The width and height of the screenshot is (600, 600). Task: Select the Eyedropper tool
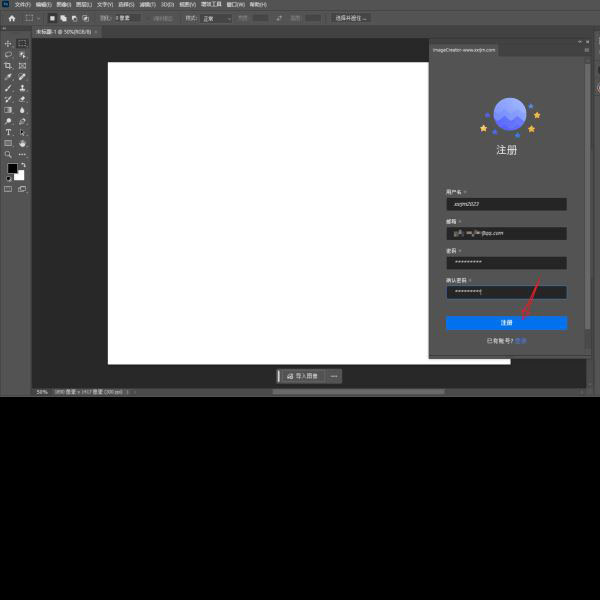point(8,77)
